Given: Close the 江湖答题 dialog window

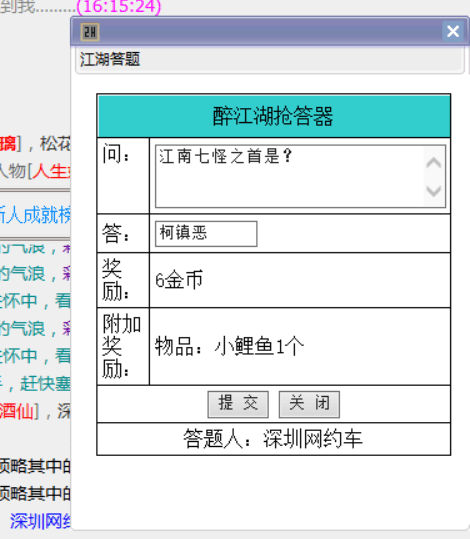Looking at the screenshot, I should click(453, 32).
